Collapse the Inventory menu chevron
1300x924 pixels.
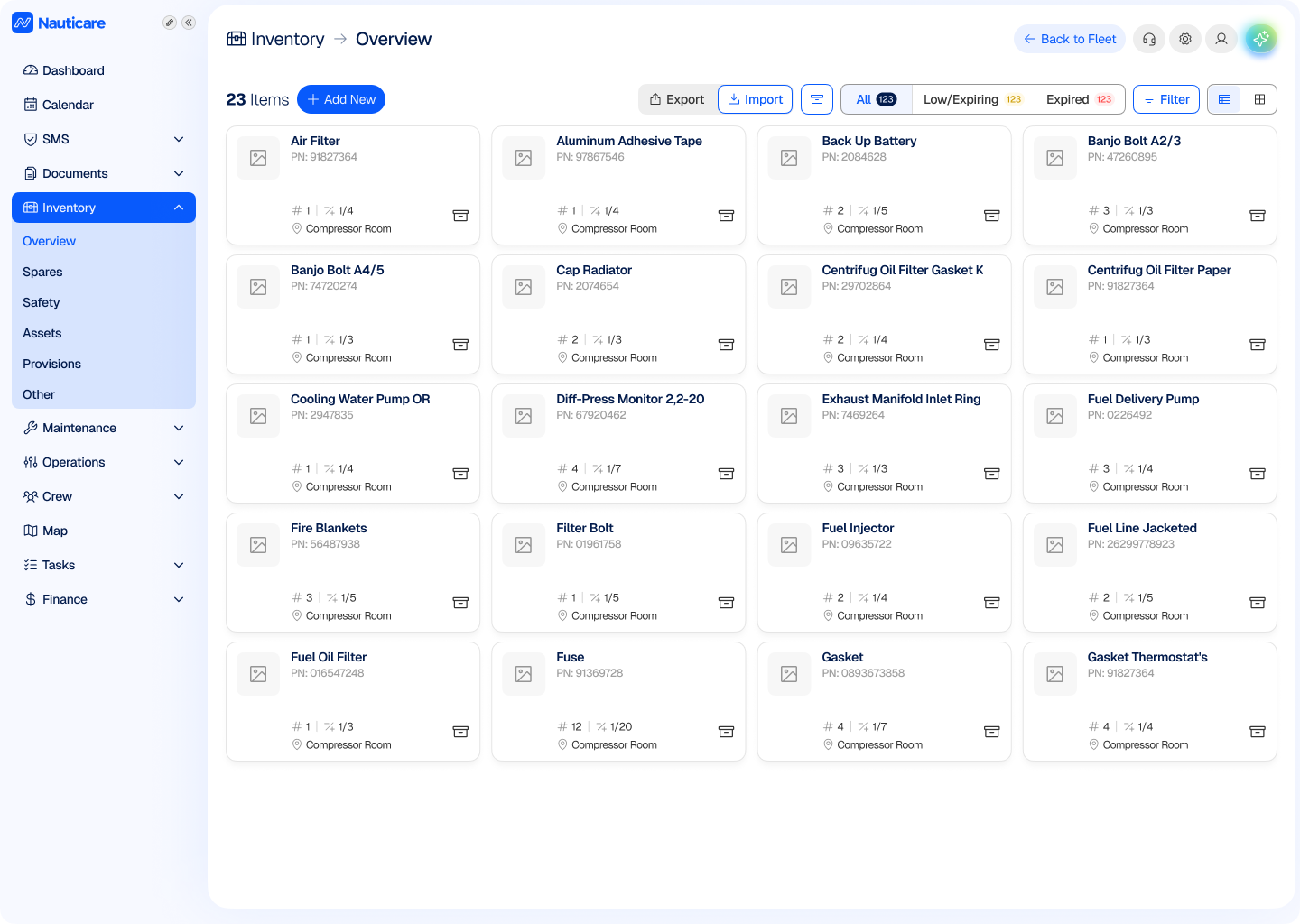tap(179, 208)
